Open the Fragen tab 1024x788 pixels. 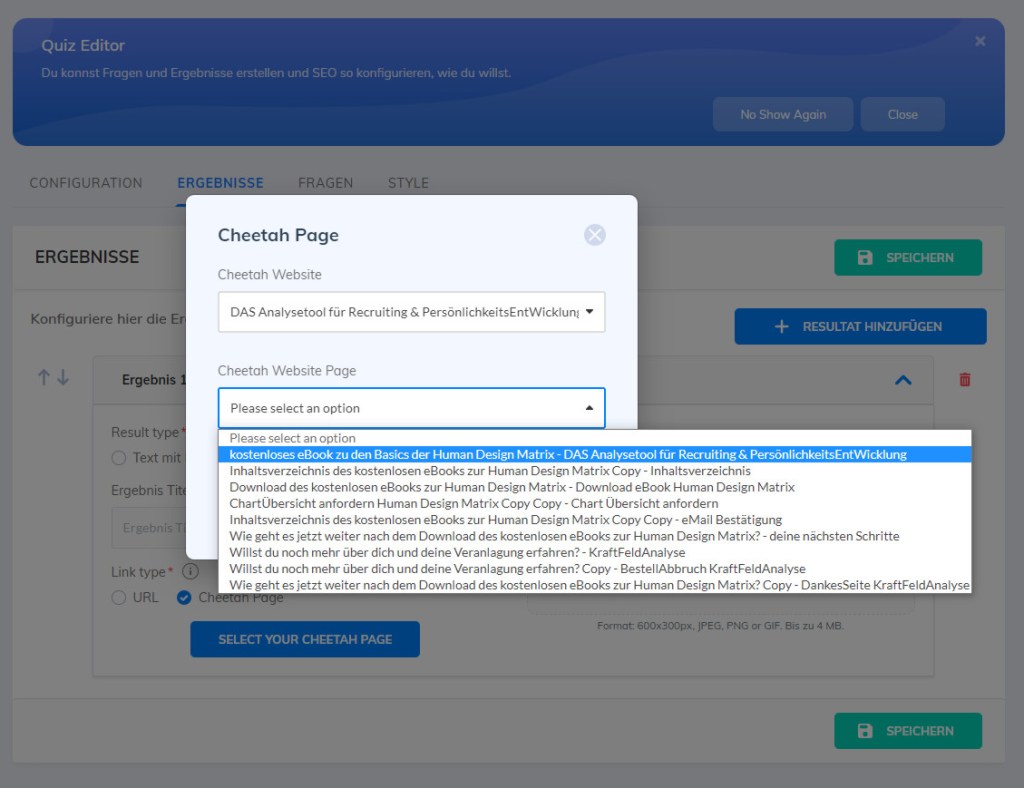(x=325, y=183)
